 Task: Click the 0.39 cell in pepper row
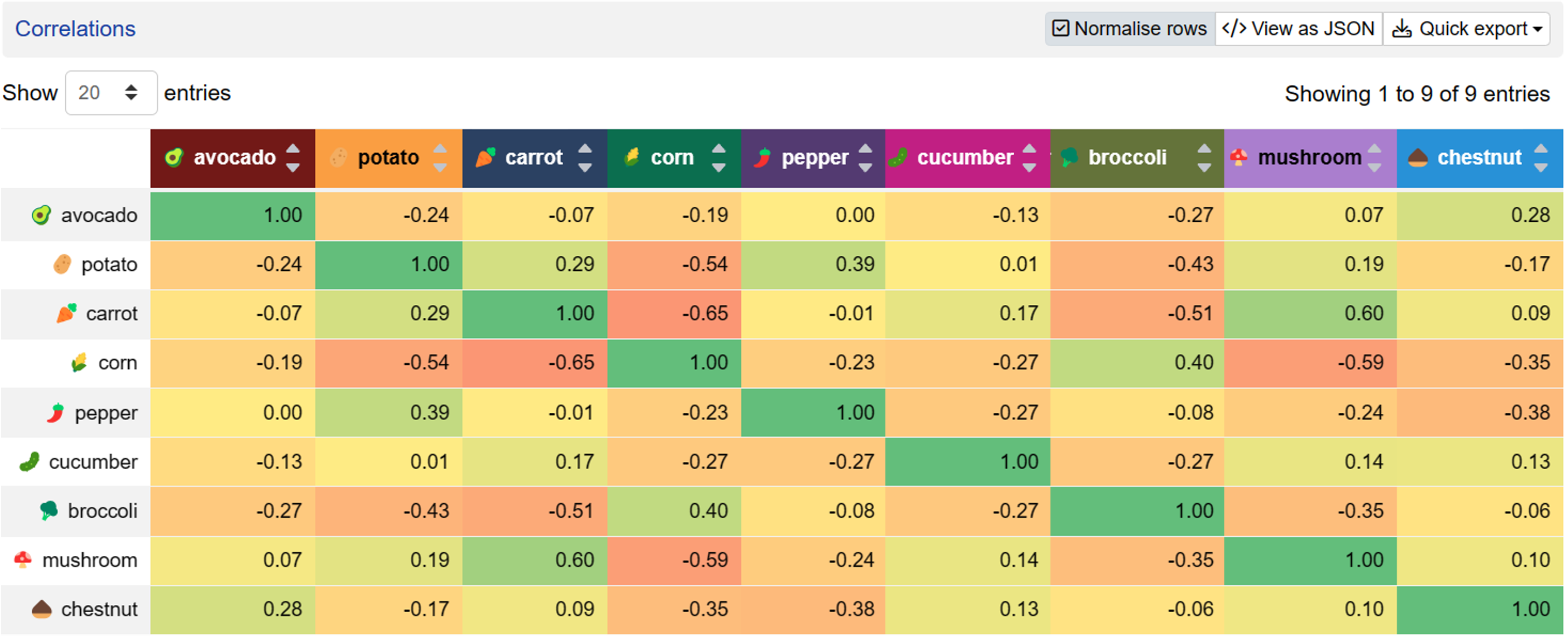click(389, 413)
